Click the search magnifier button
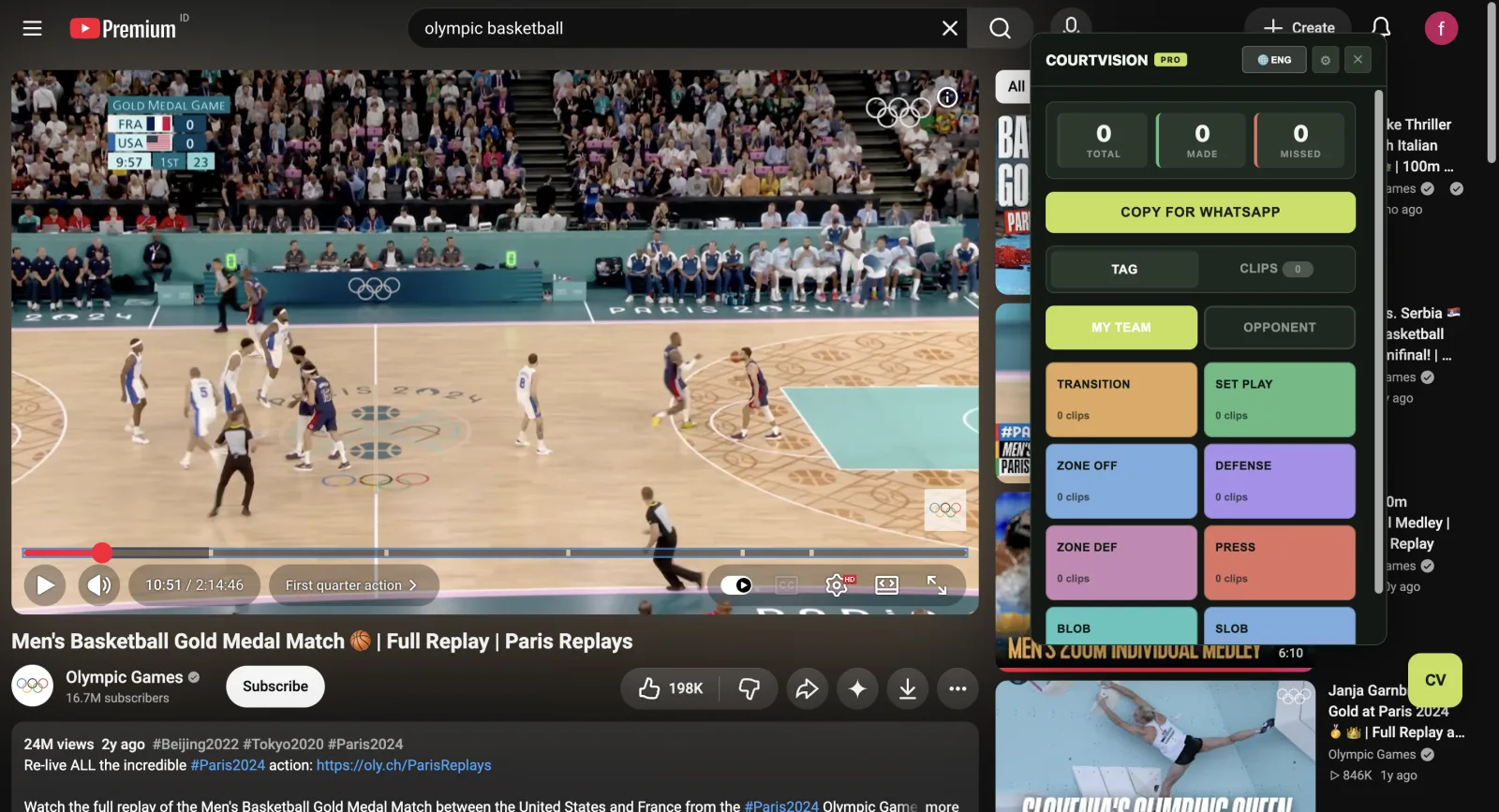Image resolution: width=1499 pixels, height=812 pixels. click(1000, 28)
